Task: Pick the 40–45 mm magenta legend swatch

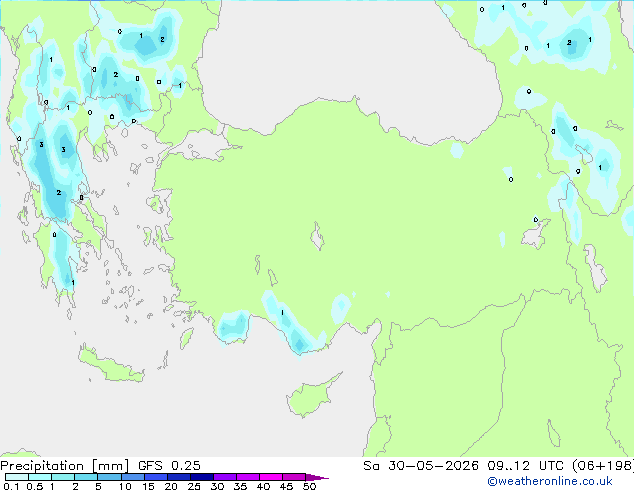Action: [271, 477]
